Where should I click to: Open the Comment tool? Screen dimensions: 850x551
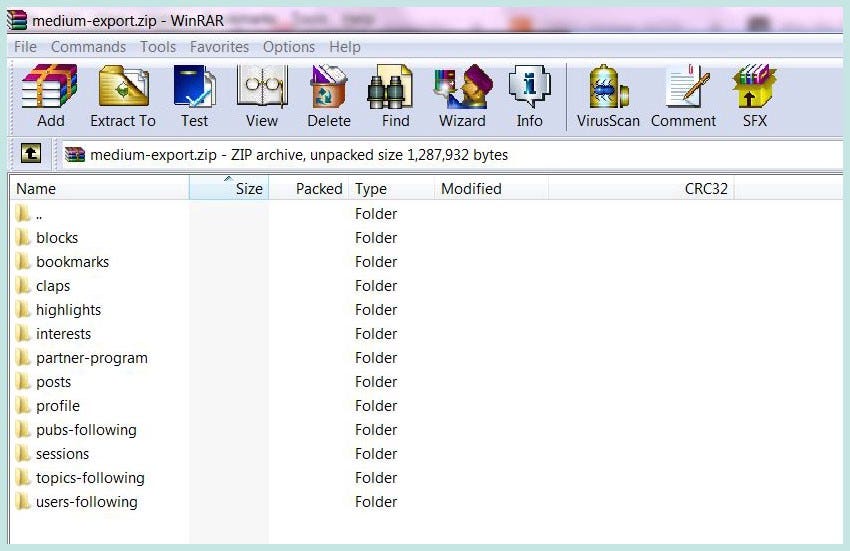(687, 86)
